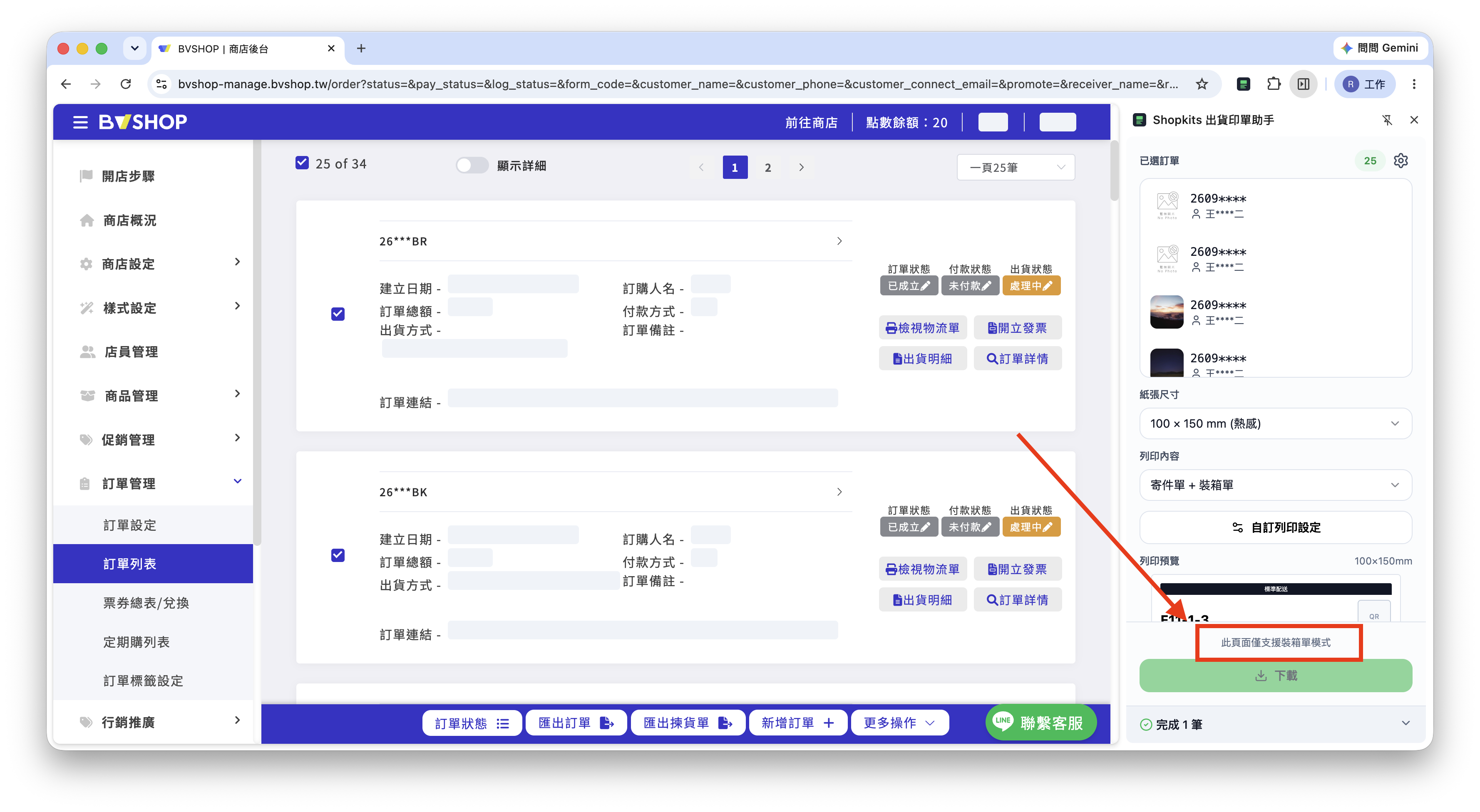
Task: Uncheck order 26***BK checkbox
Action: tap(338, 555)
